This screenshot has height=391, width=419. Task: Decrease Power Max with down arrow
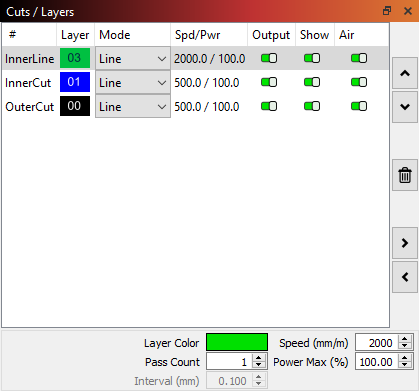(405, 366)
